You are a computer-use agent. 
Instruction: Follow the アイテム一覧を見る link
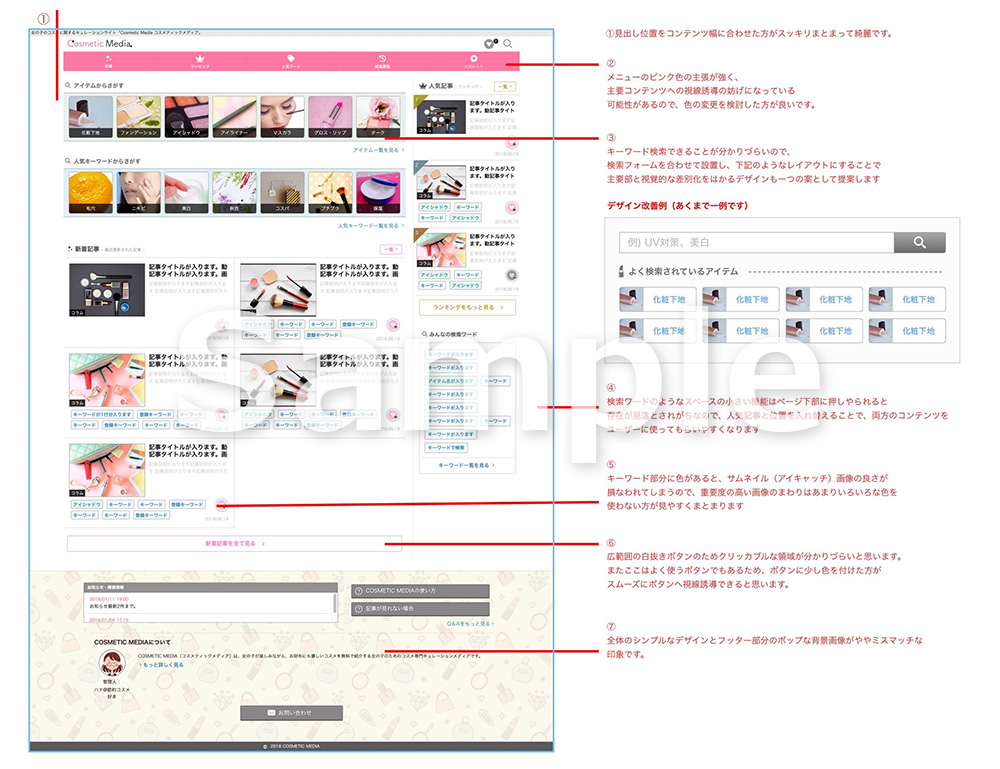[x=378, y=150]
